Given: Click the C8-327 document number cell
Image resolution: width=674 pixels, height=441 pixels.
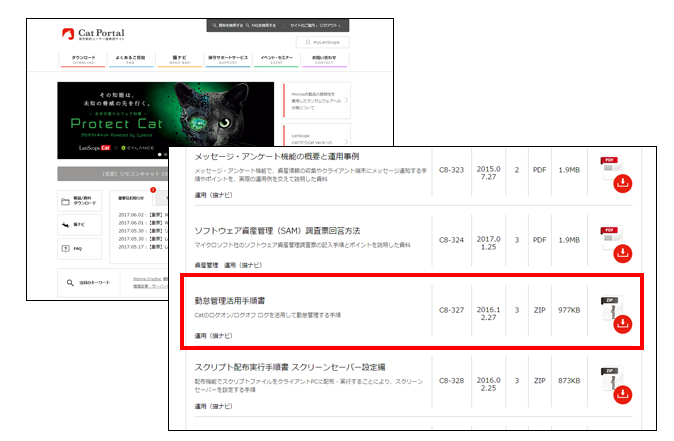Looking at the screenshot, I should pos(451,310).
